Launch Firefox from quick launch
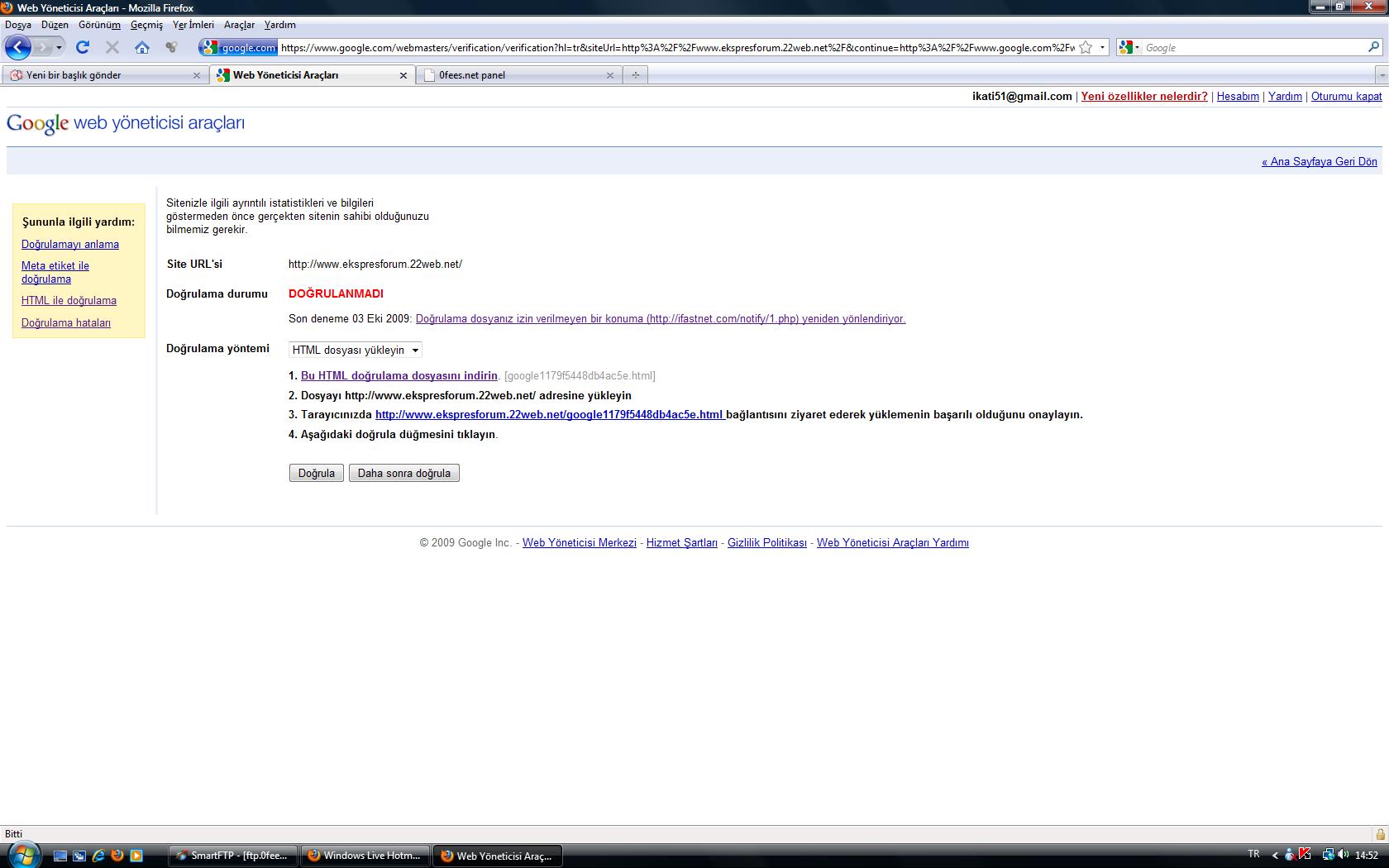This screenshot has width=1389, height=868. [x=117, y=856]
